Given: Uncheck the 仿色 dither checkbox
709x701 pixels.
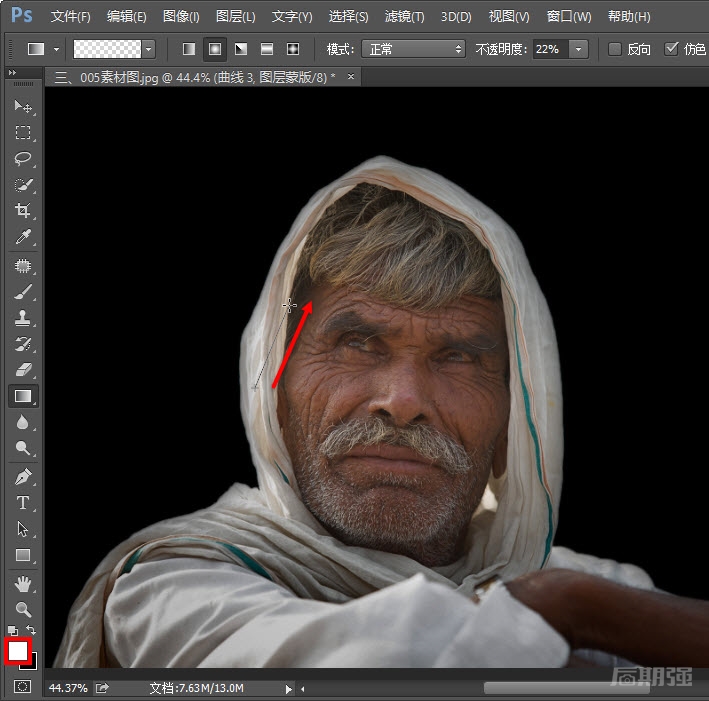Looking at the screenshot, I should tap(671, 49).
